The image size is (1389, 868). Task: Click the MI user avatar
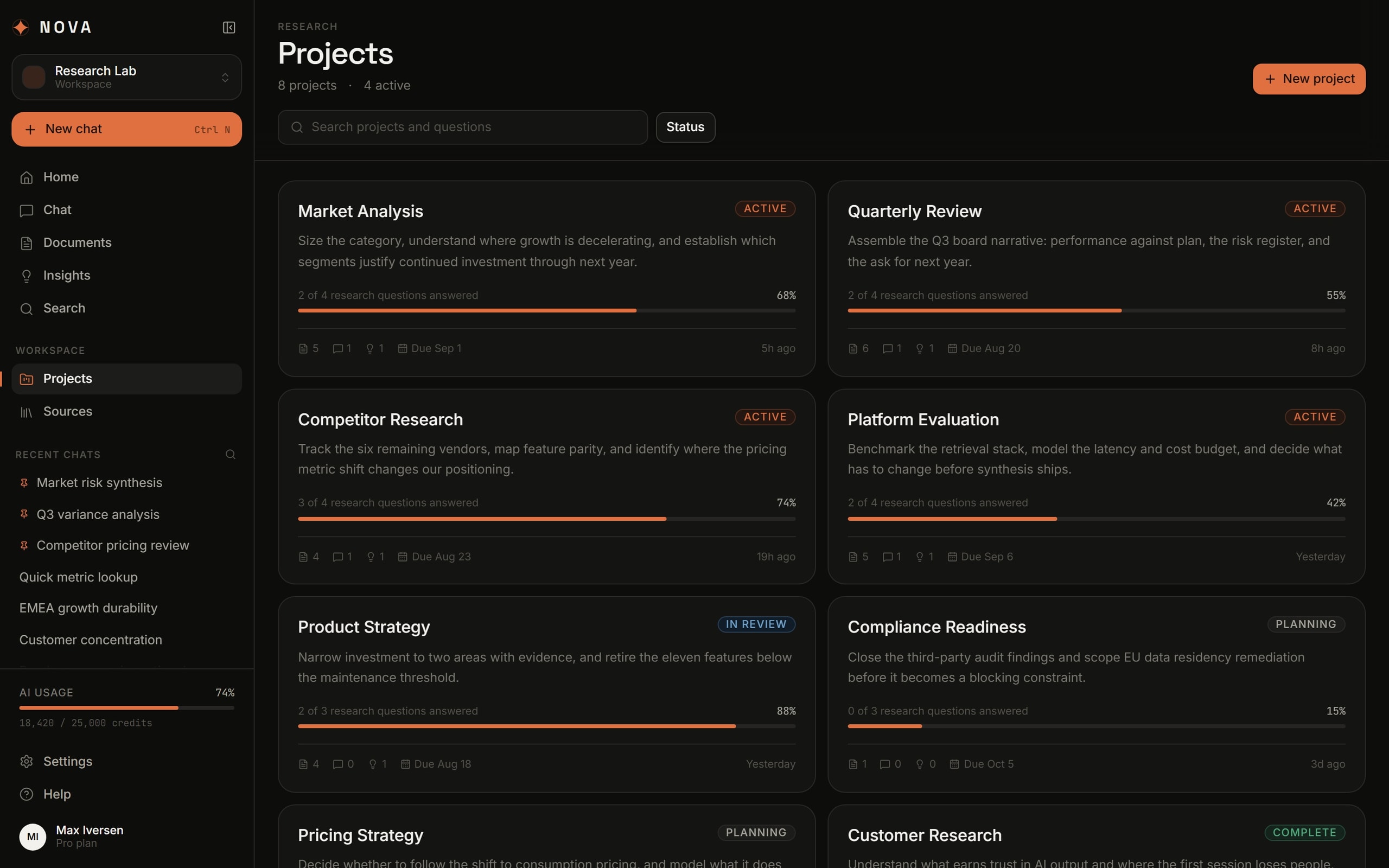(x=33, y=837)
